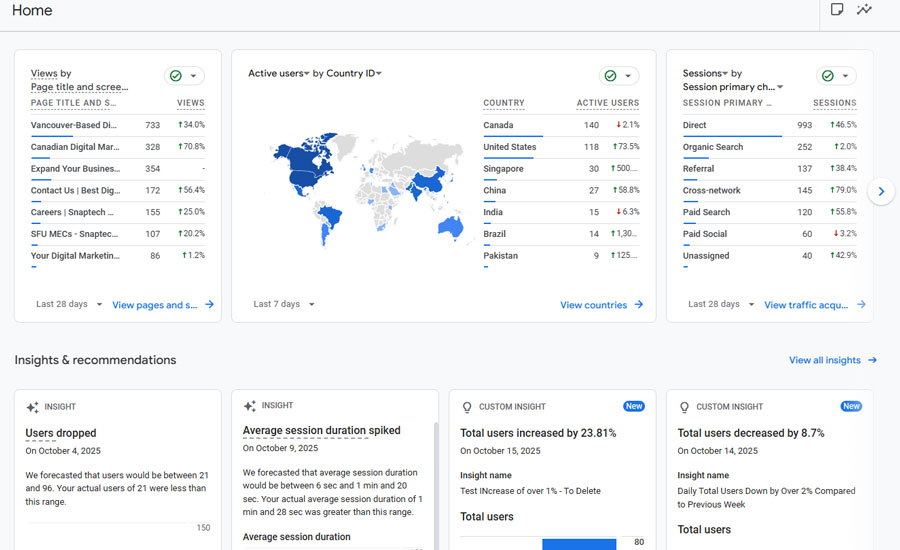The height and width of the screenshot is (550, 900).
Task: Click Australia on the world map
Action: (451, 227)
